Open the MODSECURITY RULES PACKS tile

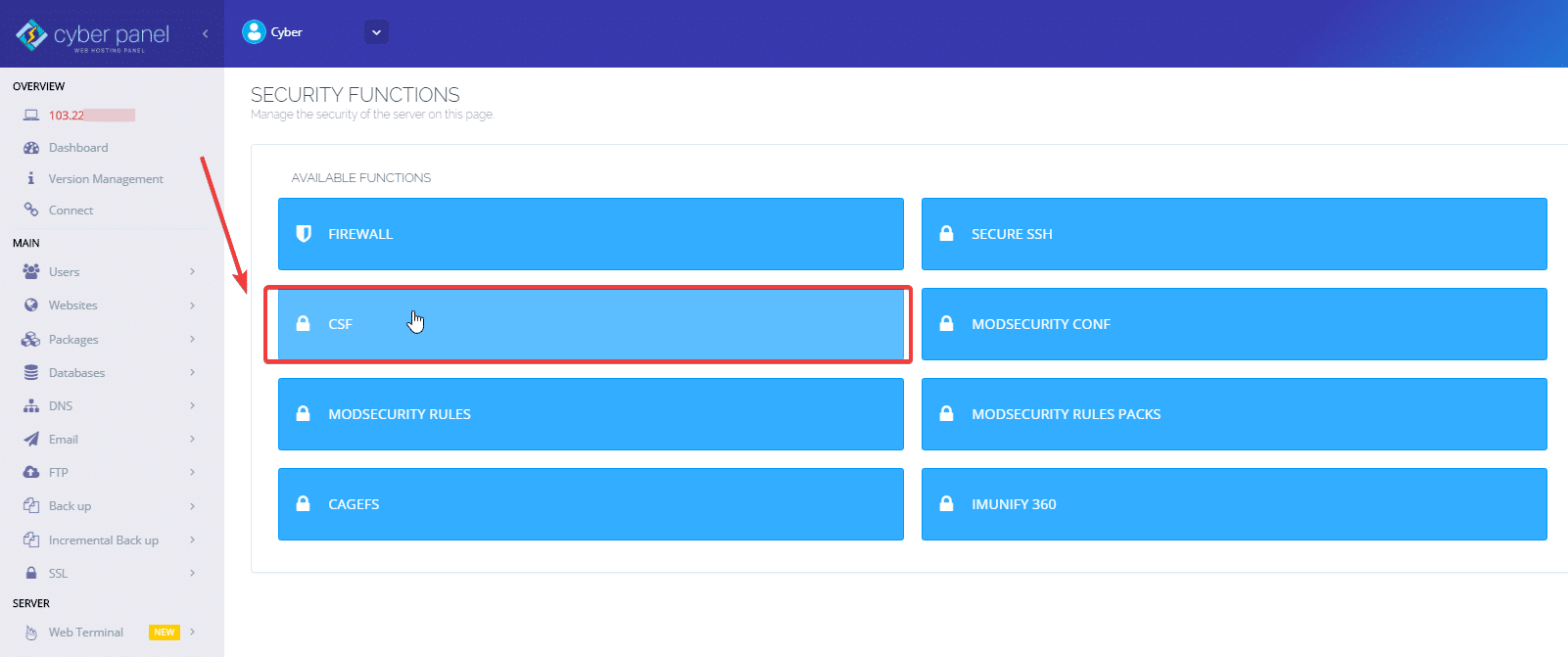coord(1234,414)
